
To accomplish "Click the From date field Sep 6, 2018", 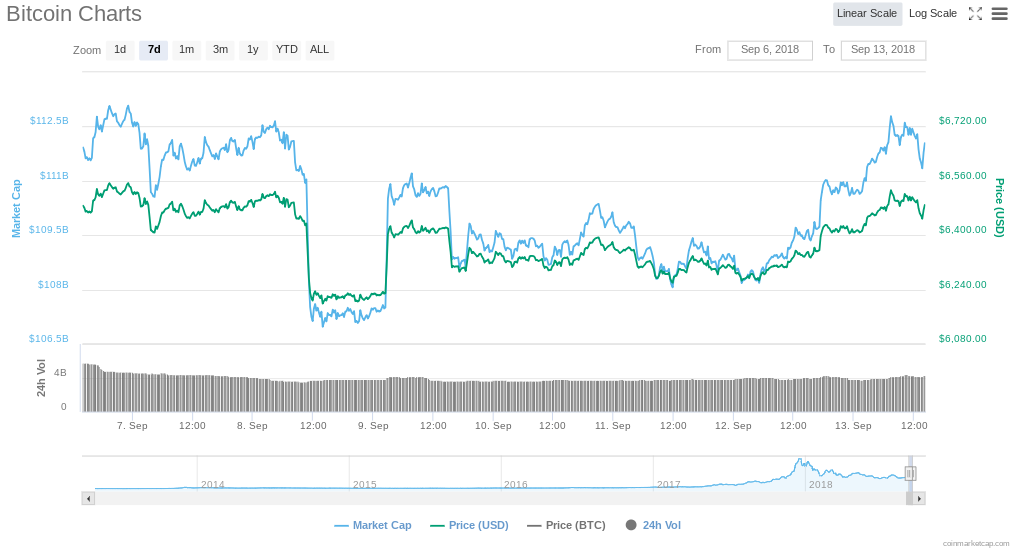I will (x=770, y=50).
